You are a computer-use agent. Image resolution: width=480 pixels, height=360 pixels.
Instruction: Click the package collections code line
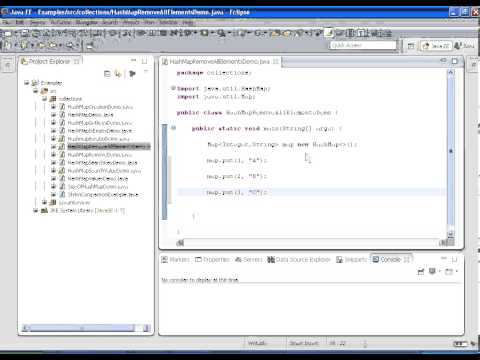(214, 73)
